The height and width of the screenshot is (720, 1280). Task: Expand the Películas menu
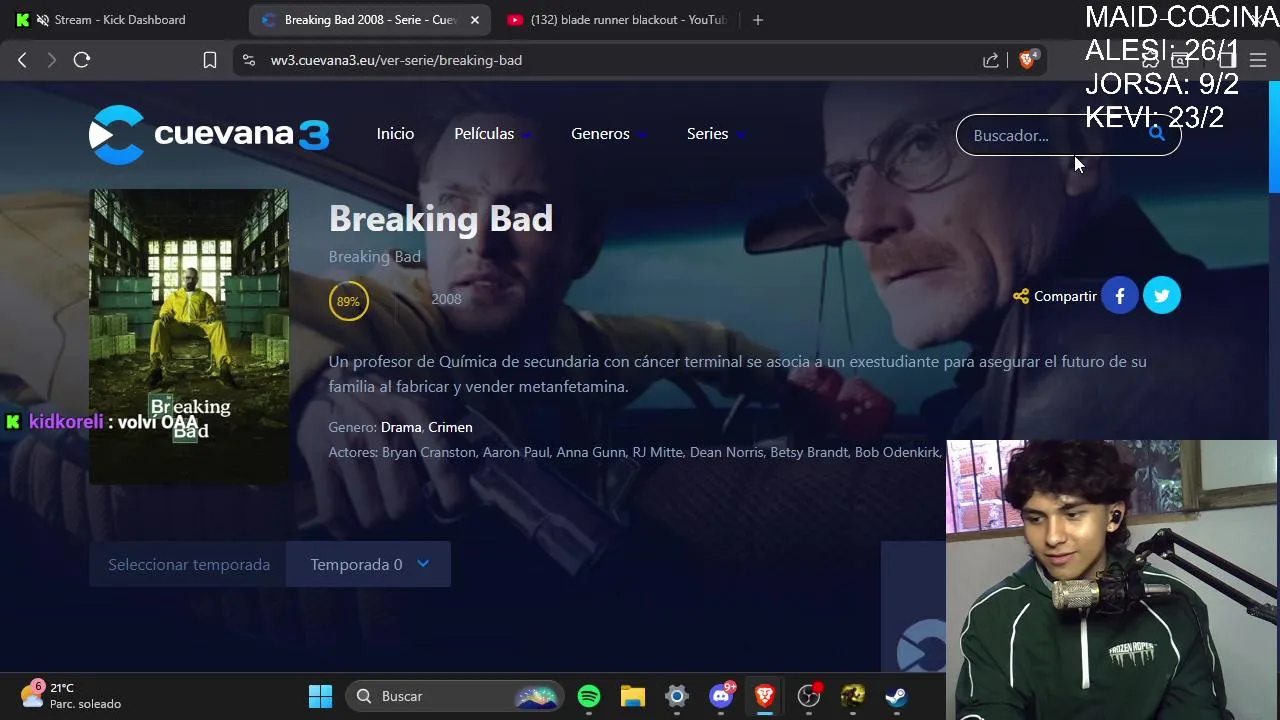click(492, 134)
